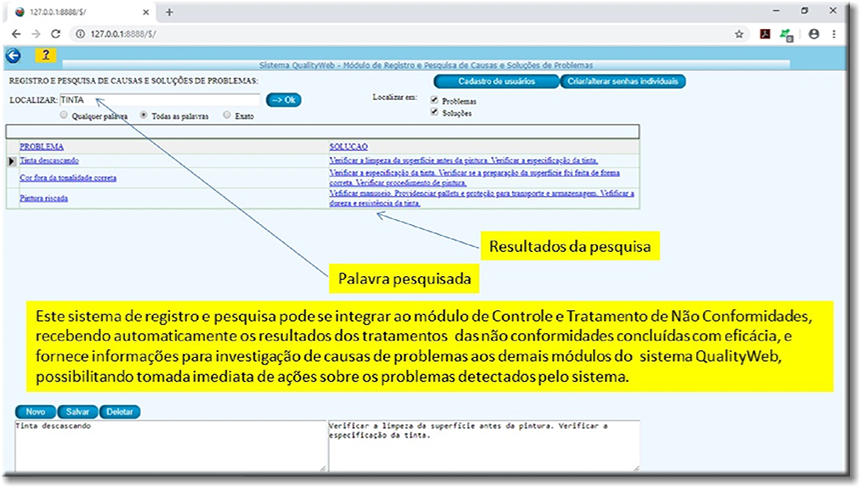The width and height of the screenshot is (864, 490).
Task: Click the site info icon in address bar
Action: pyautogui.click(x=80, y=34)
